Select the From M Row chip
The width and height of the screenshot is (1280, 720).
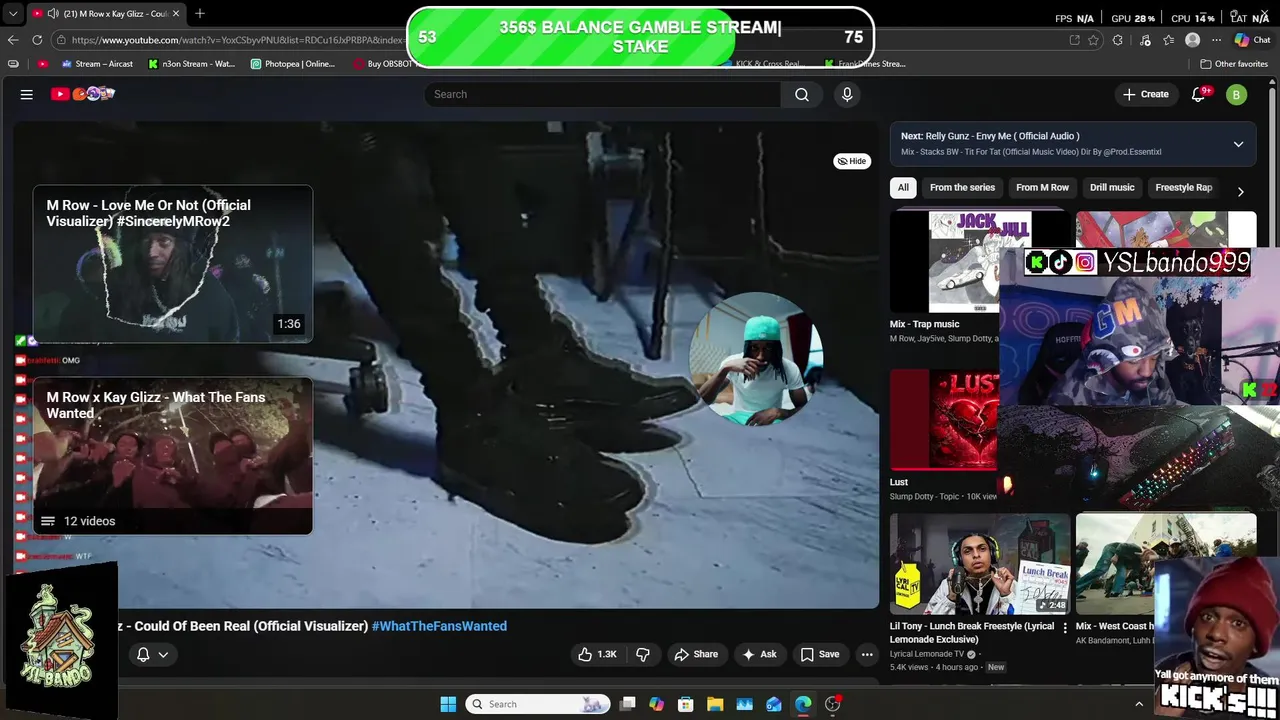(x=1042, y=187)
